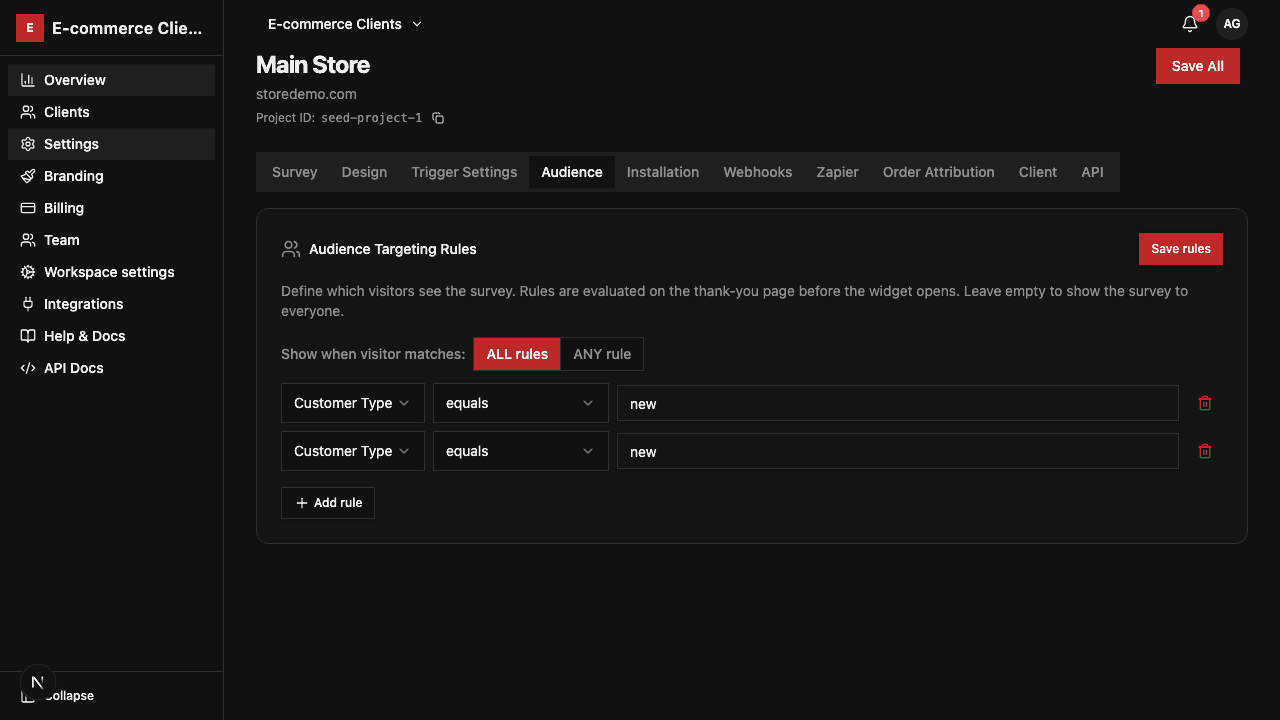The width and height of the screenshot is (1280, 720).
Task: Click the Team members icon
Action: point(28,240)
